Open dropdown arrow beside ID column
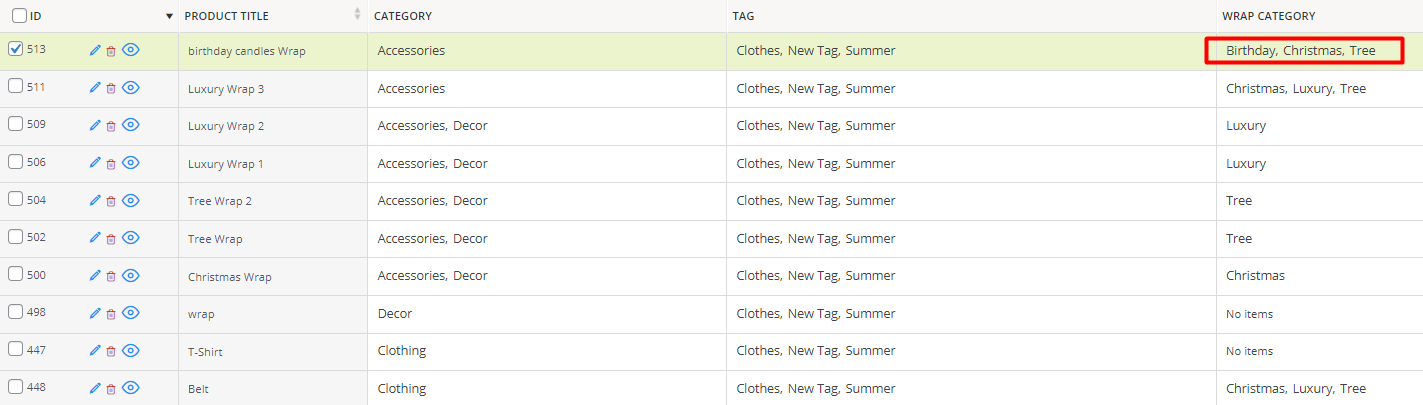 pos(169,17)
